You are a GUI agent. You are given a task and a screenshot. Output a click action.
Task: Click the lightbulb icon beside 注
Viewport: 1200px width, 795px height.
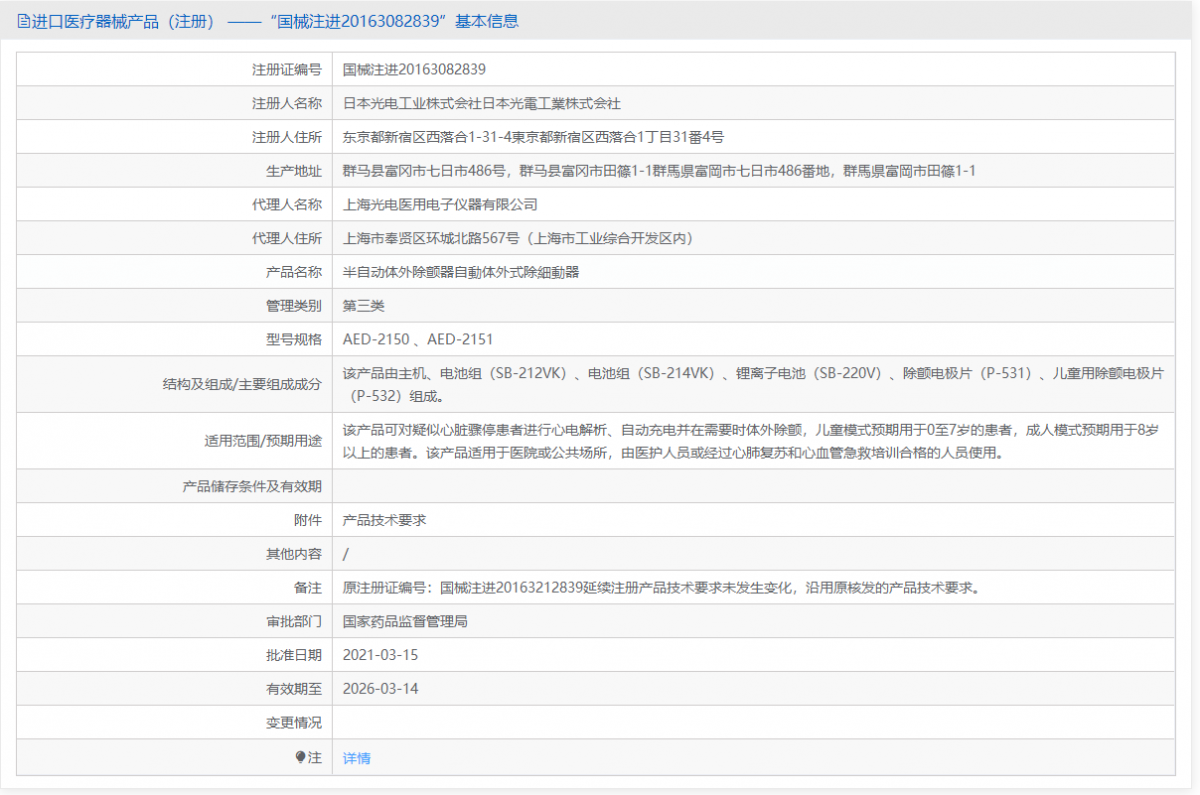pyautogui.click(x=300, y=758)
